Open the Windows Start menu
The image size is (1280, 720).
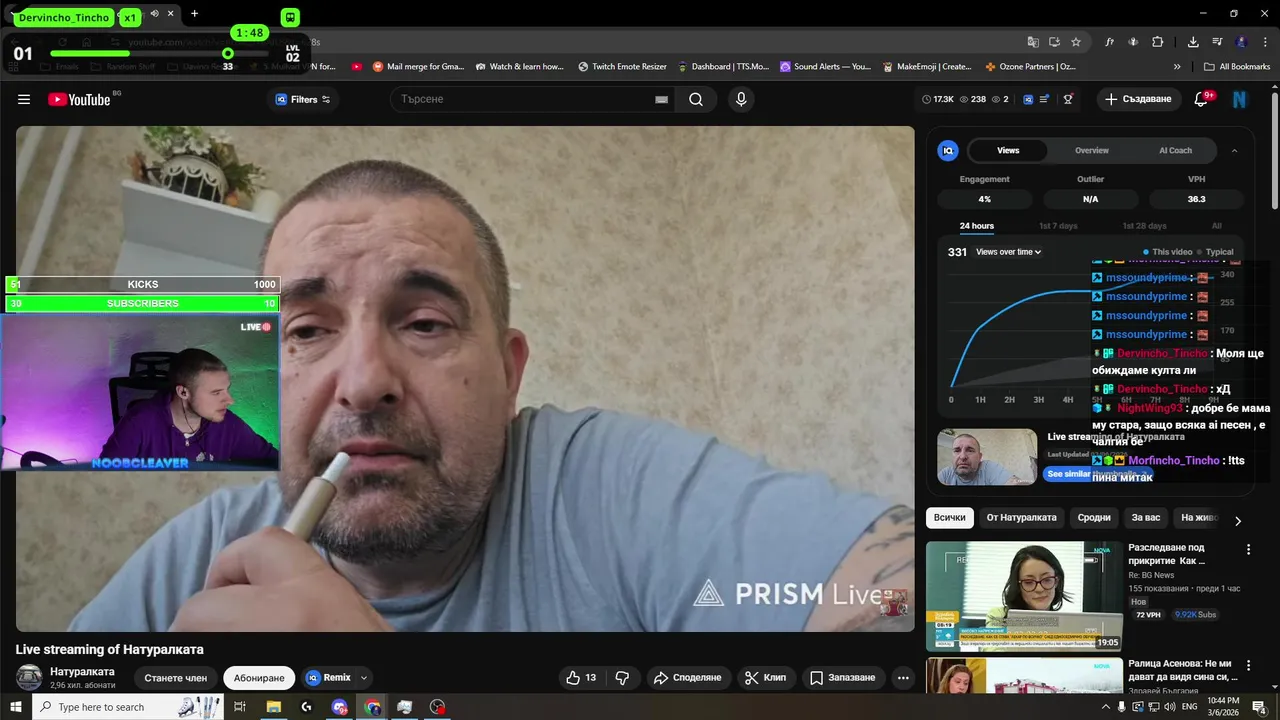pos(16,707)
